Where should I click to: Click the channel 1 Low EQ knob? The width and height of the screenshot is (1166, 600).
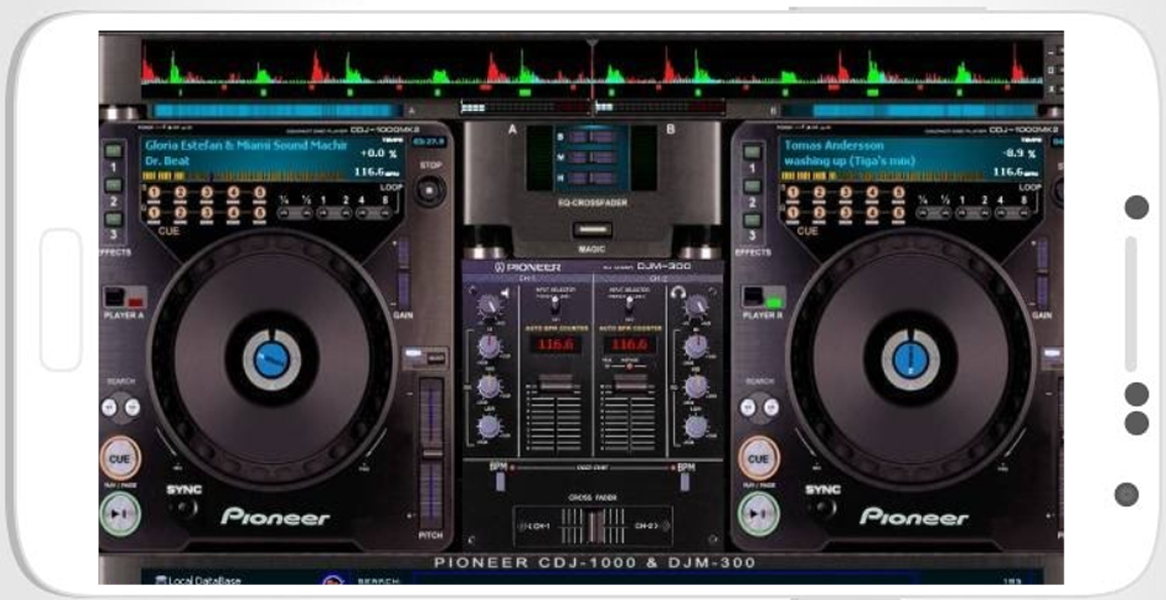(x=489, y=426)
